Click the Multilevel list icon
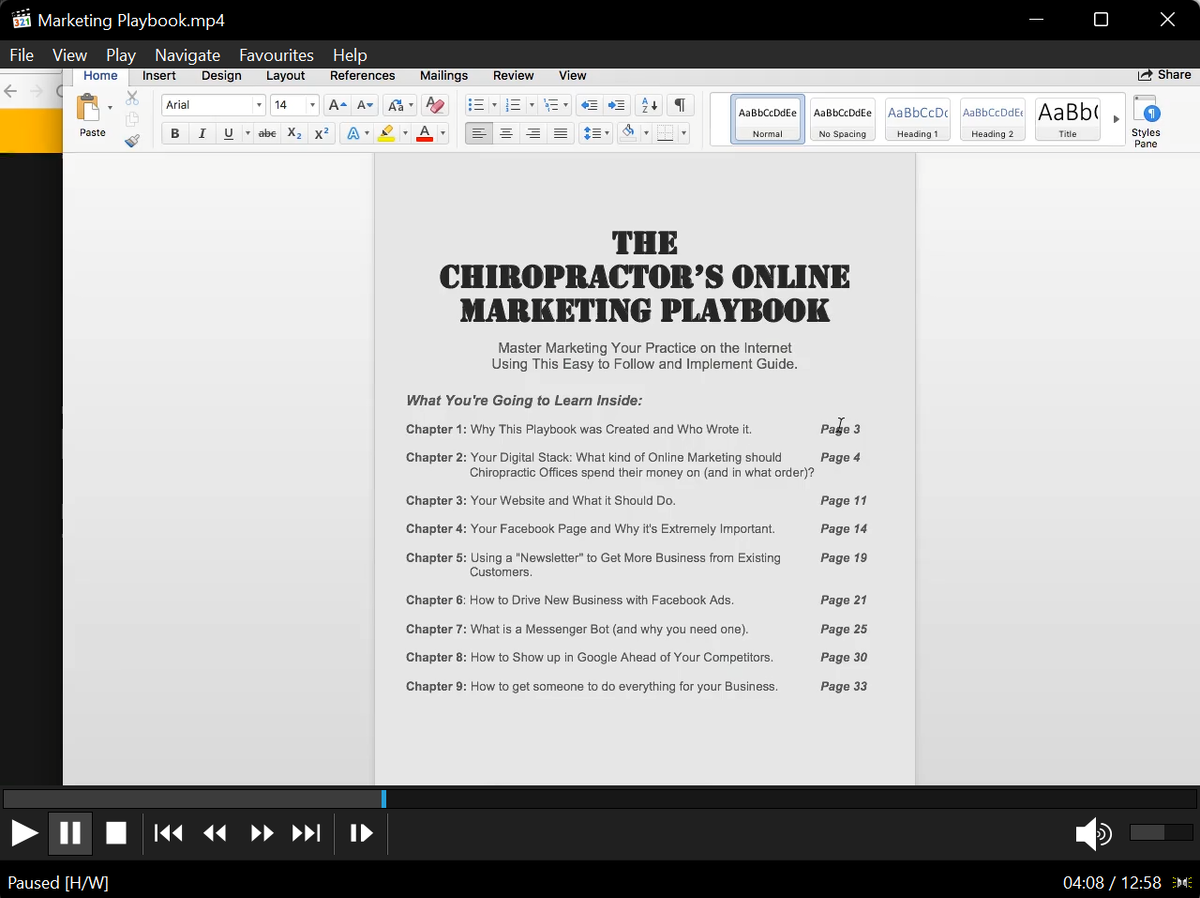1200x898 pixels. click(x=550, y=105)
